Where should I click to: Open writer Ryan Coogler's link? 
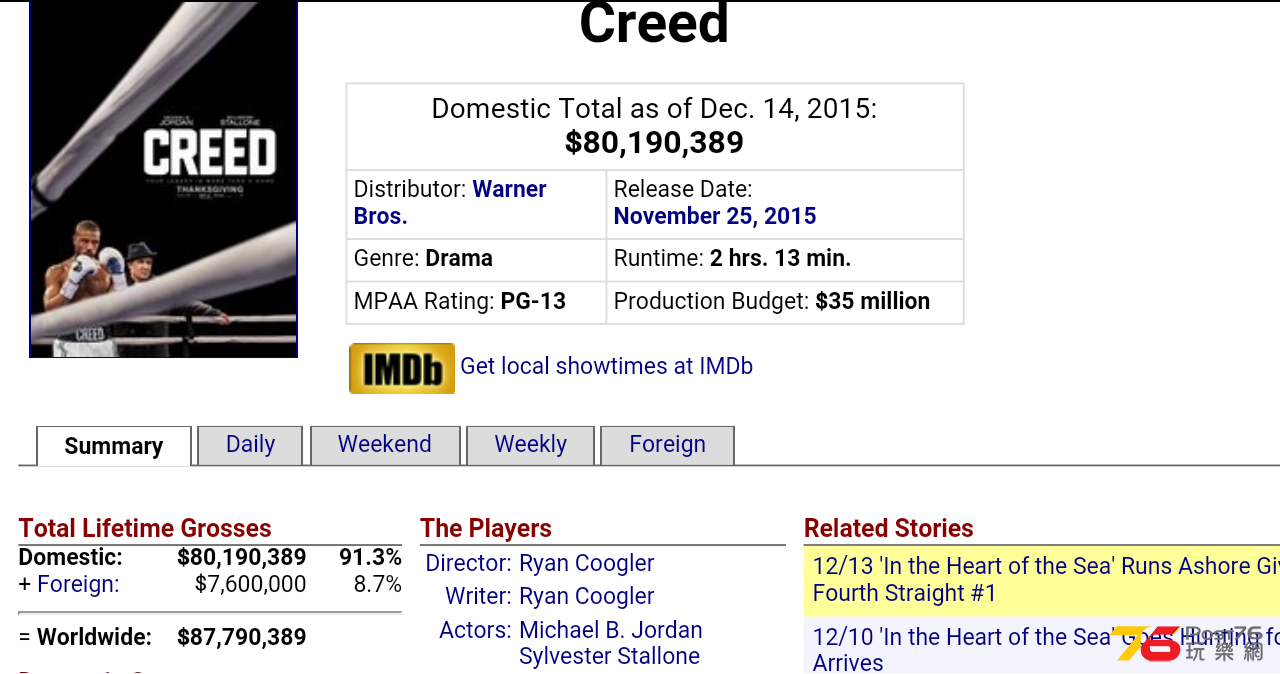tap(586, 596)
